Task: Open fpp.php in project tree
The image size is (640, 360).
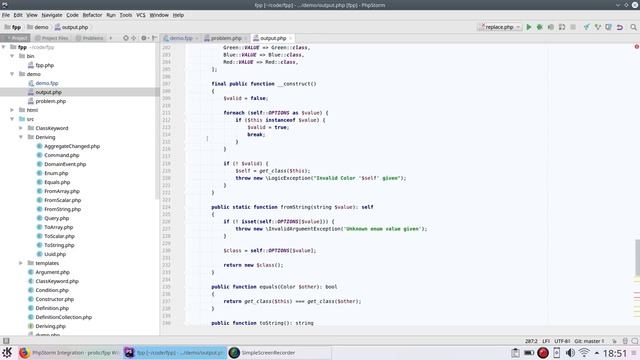Action: [x=44, y=65]
